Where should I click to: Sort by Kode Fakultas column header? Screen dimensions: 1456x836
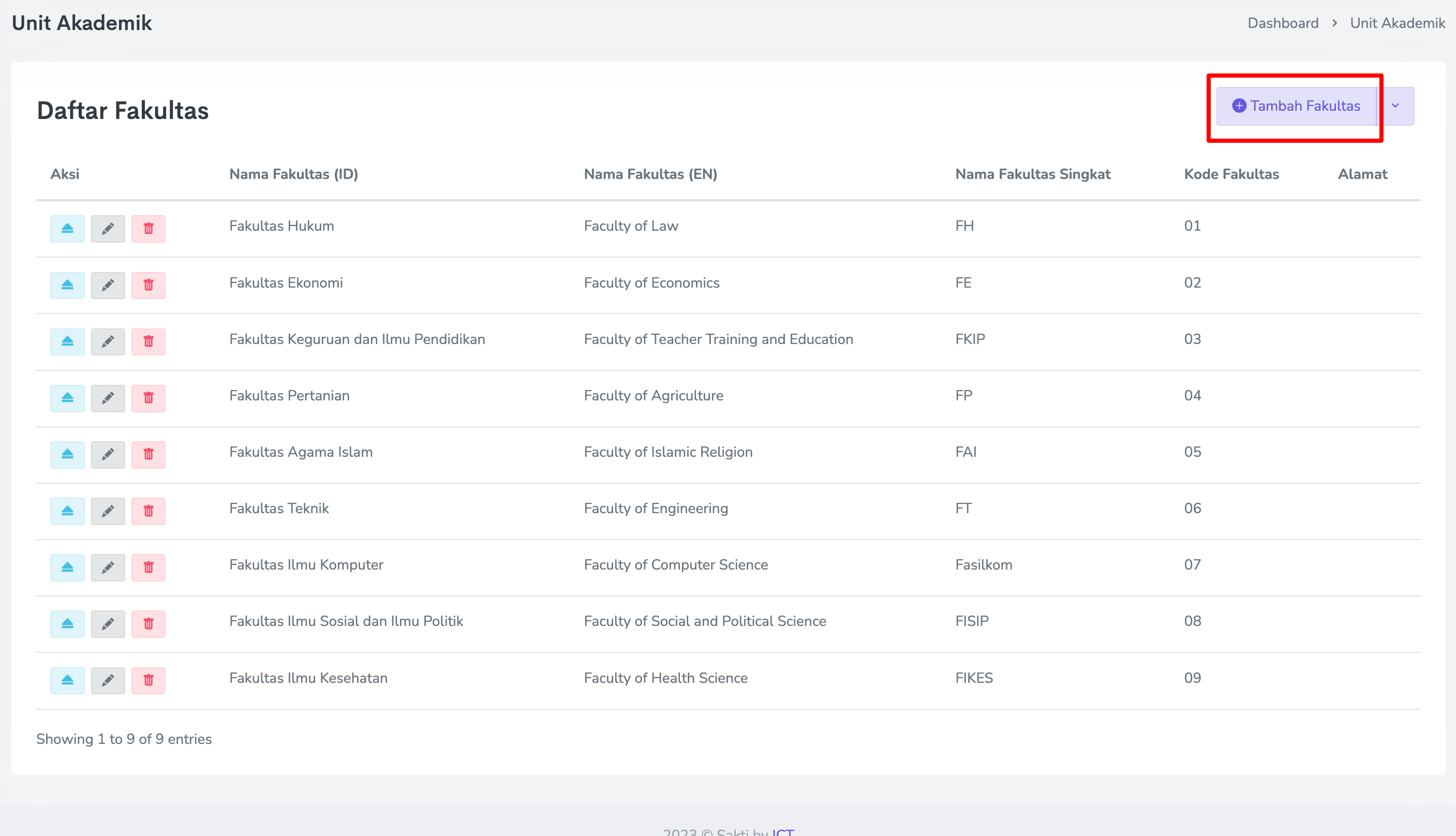click(x=1231, y=174)
